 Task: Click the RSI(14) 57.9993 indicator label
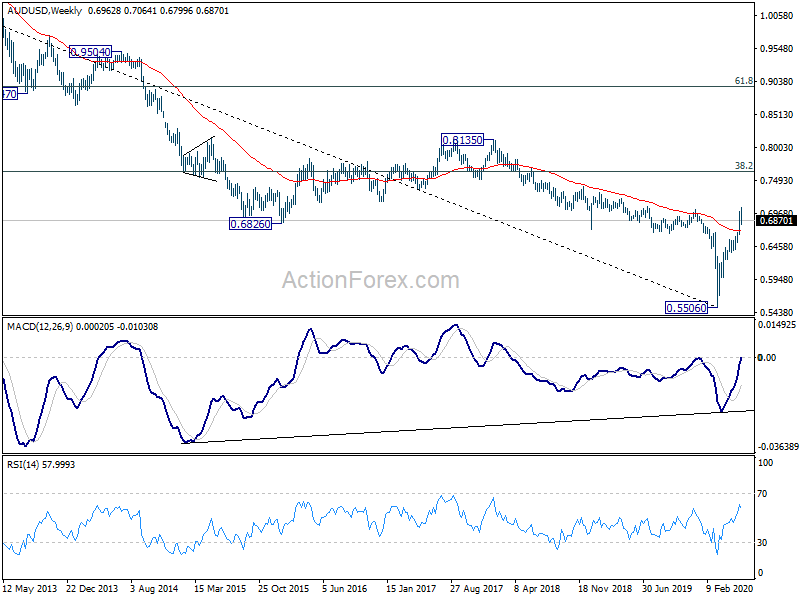point(41,465)
